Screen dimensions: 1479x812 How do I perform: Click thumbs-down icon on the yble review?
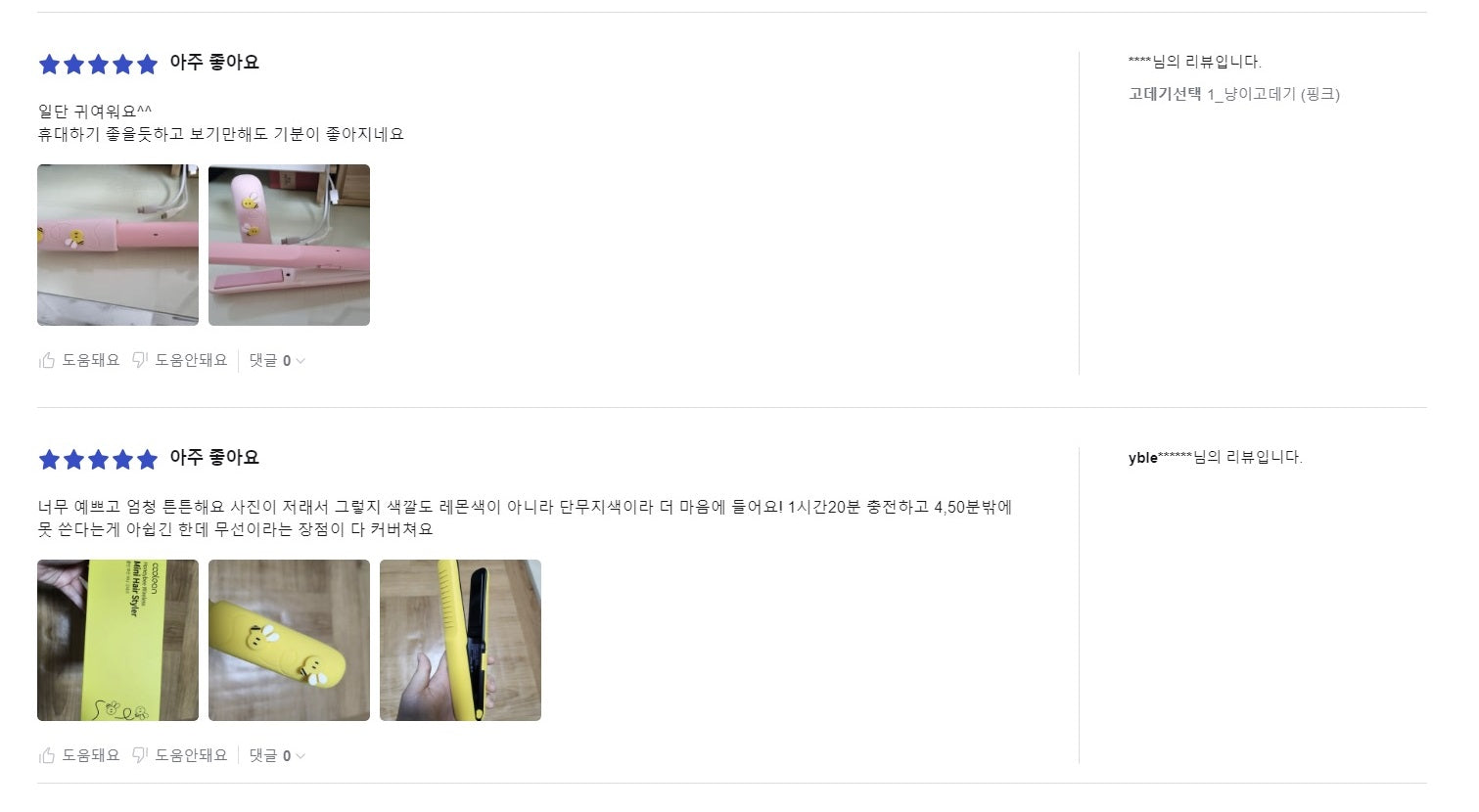point(140,755)
